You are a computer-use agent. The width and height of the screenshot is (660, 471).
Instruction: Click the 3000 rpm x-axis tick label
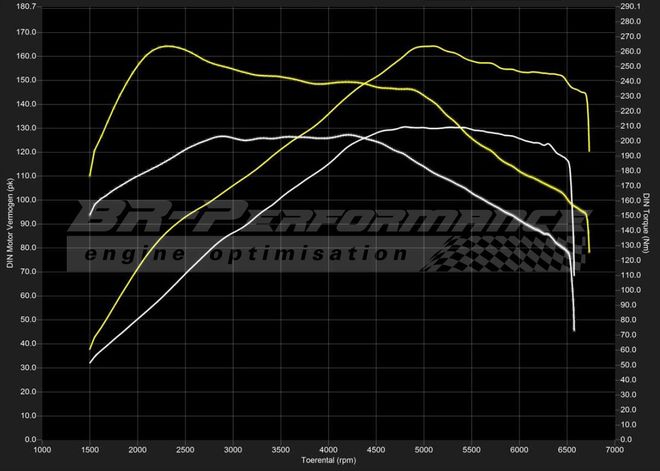point(233,451)
